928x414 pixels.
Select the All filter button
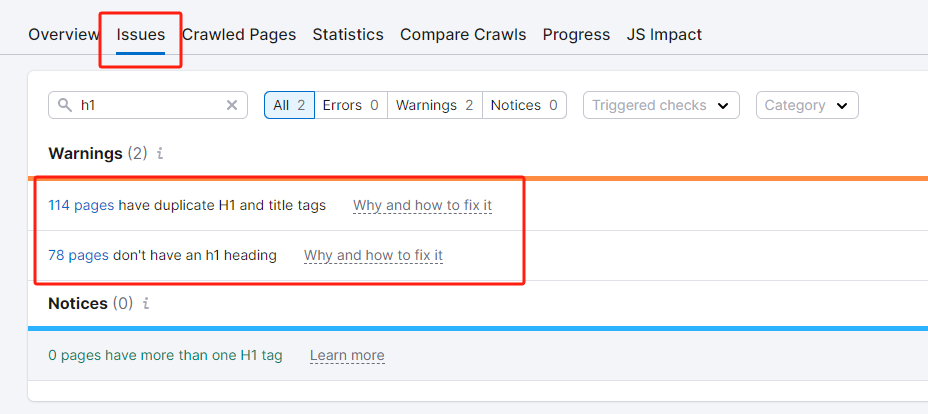(x=289, y=105)
